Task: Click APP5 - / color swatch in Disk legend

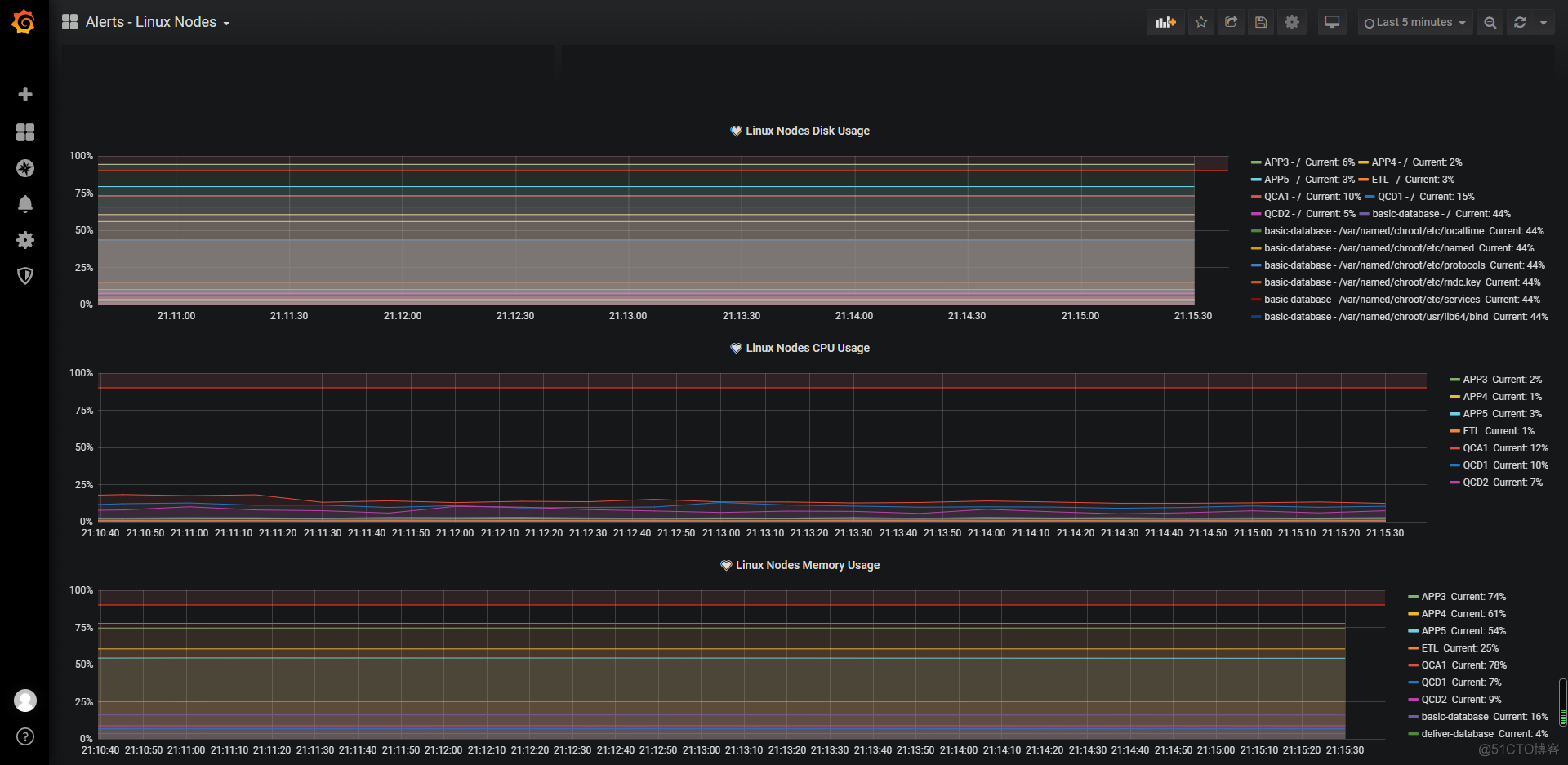Action: [1256, 180]
